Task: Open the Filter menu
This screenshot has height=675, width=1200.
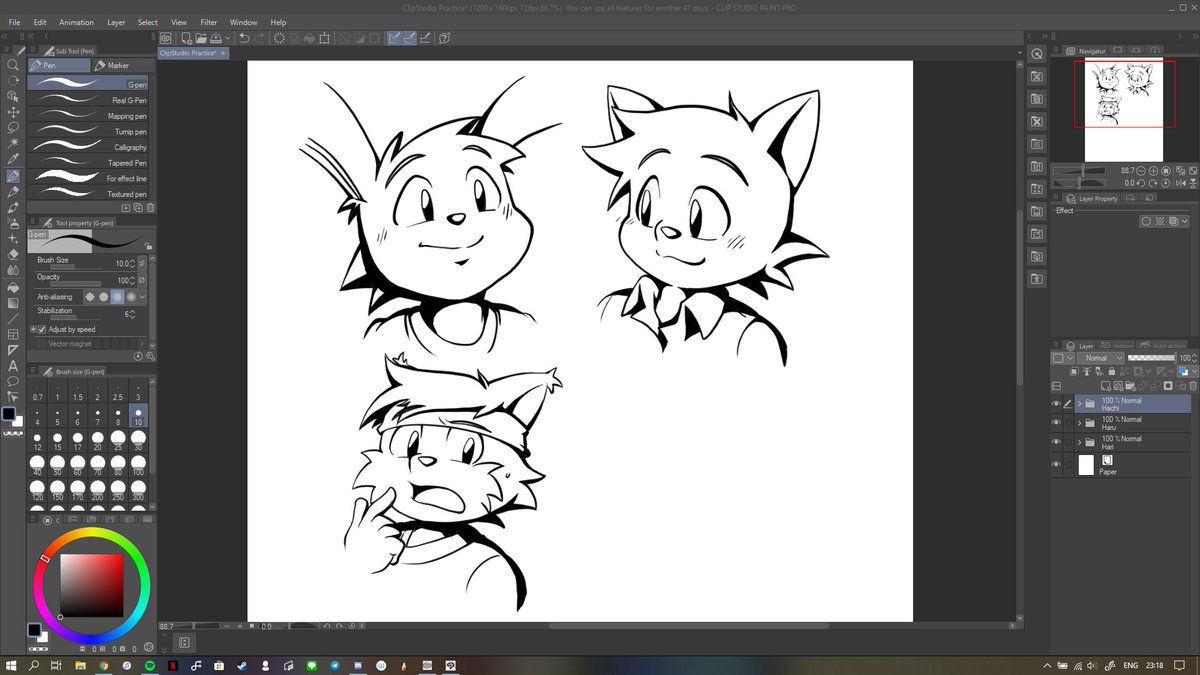Action: point(208,22)
